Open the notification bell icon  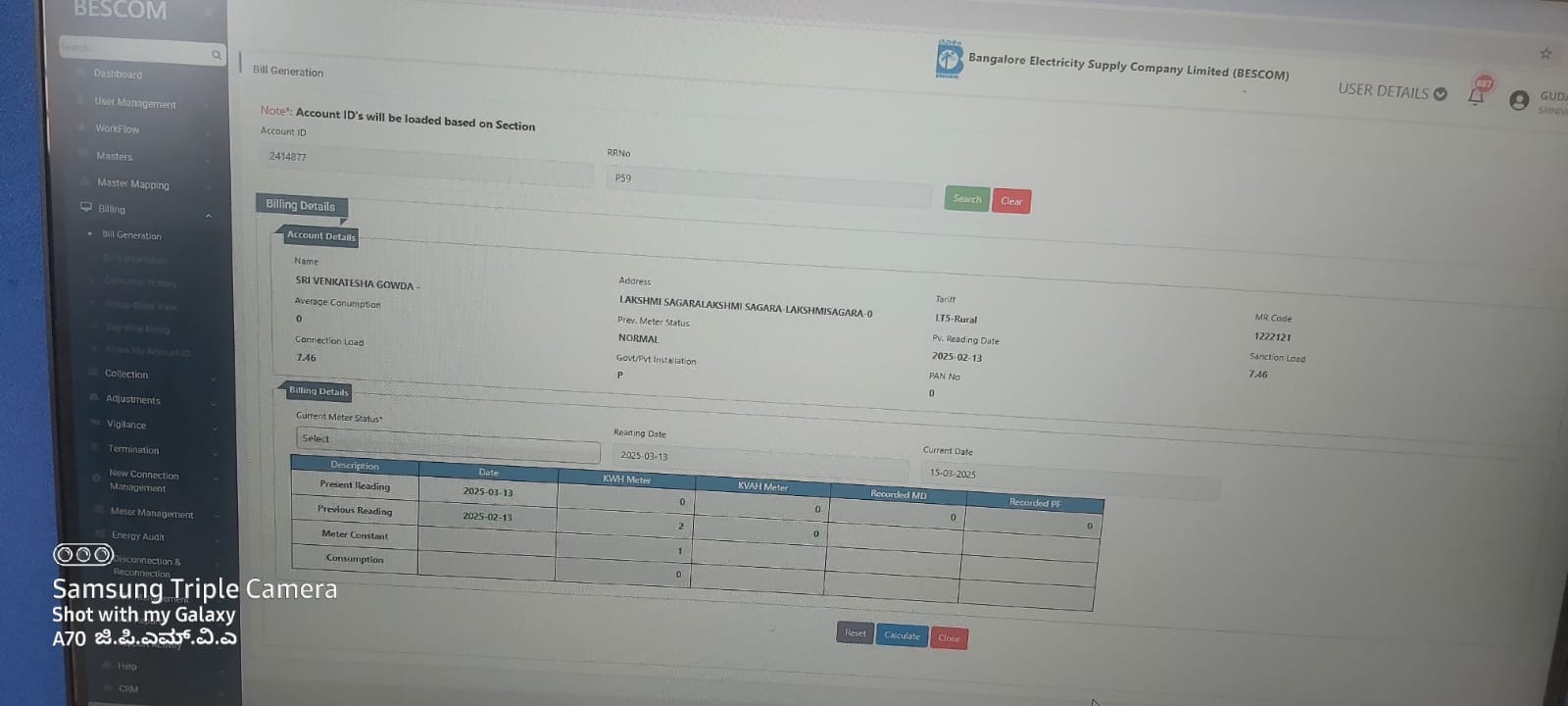click(x=1476, y=94)
